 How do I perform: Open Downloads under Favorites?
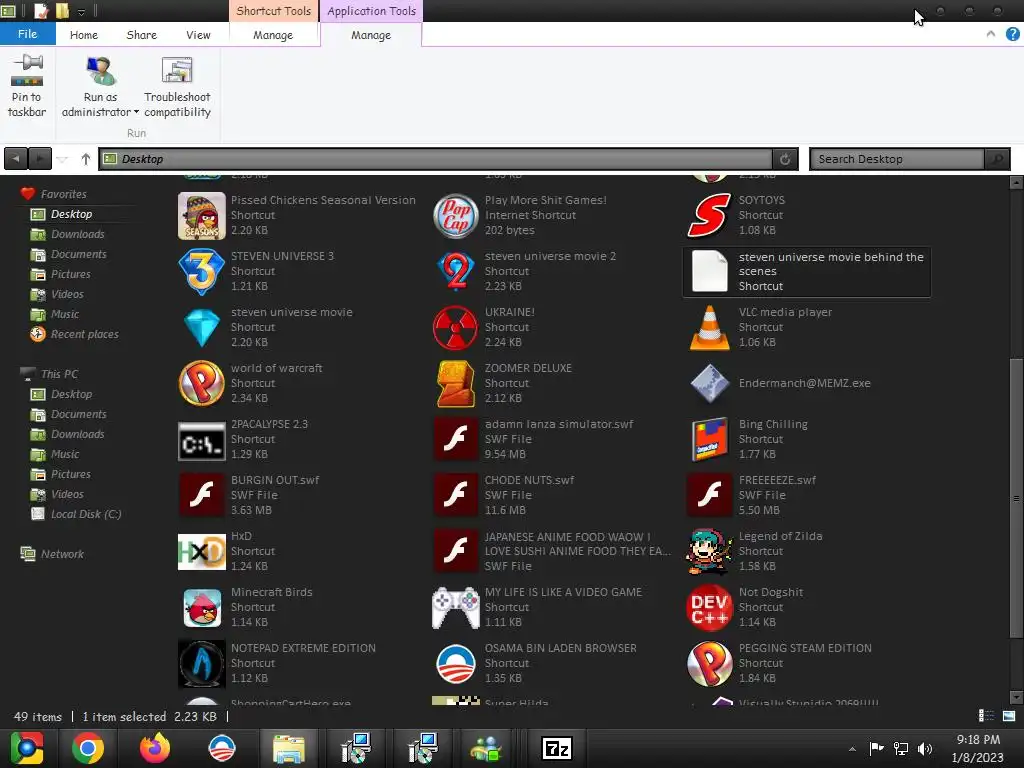(78, 234)
